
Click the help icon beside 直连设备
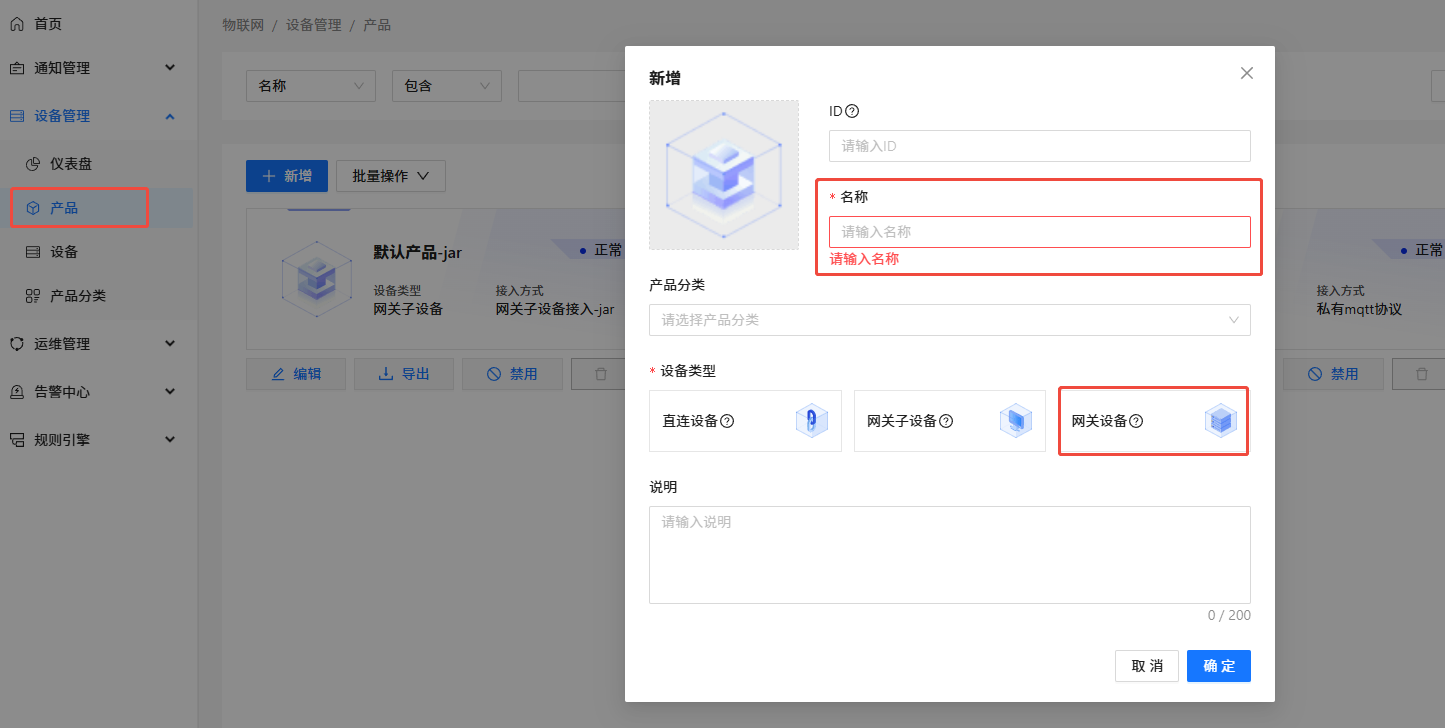(727, 421)
